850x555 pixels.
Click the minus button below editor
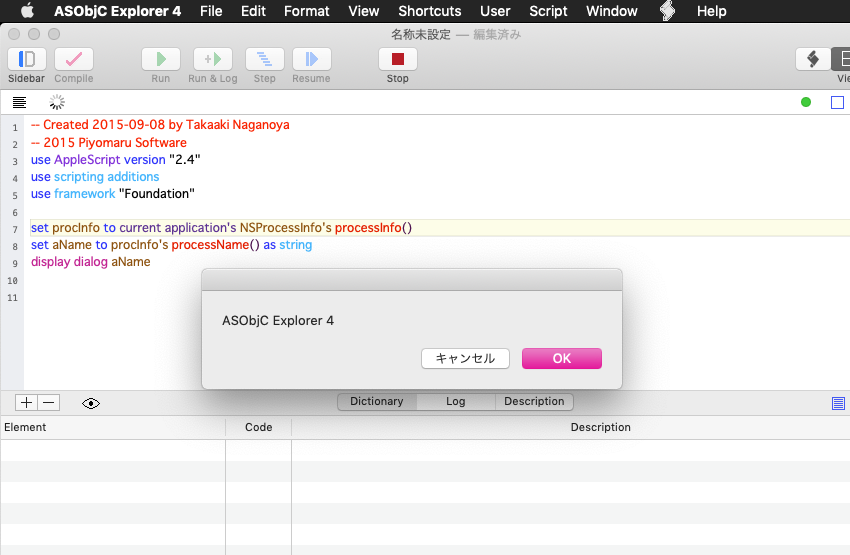click(x=49, y=403)
